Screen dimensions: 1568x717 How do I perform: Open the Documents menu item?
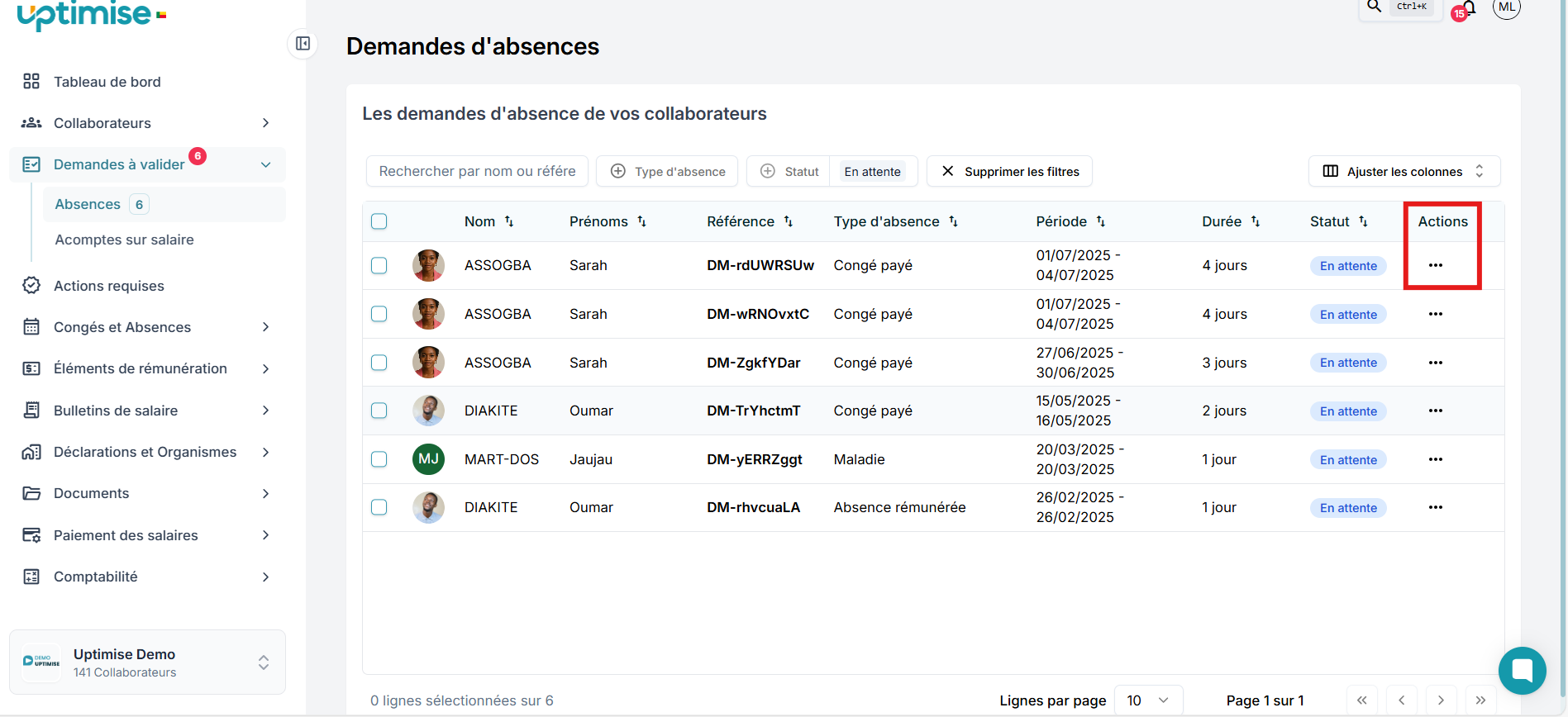[91, 493]
